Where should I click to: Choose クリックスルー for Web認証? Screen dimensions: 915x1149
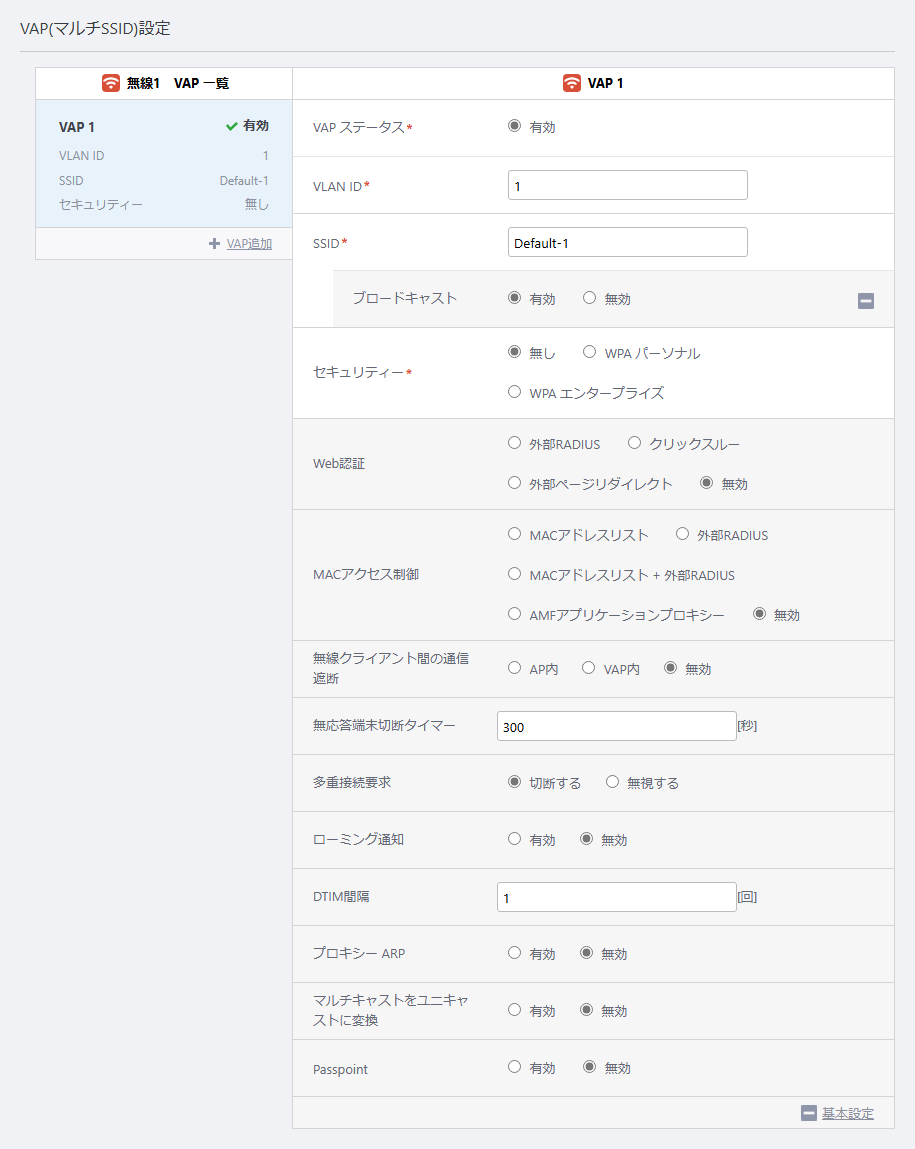634,443
